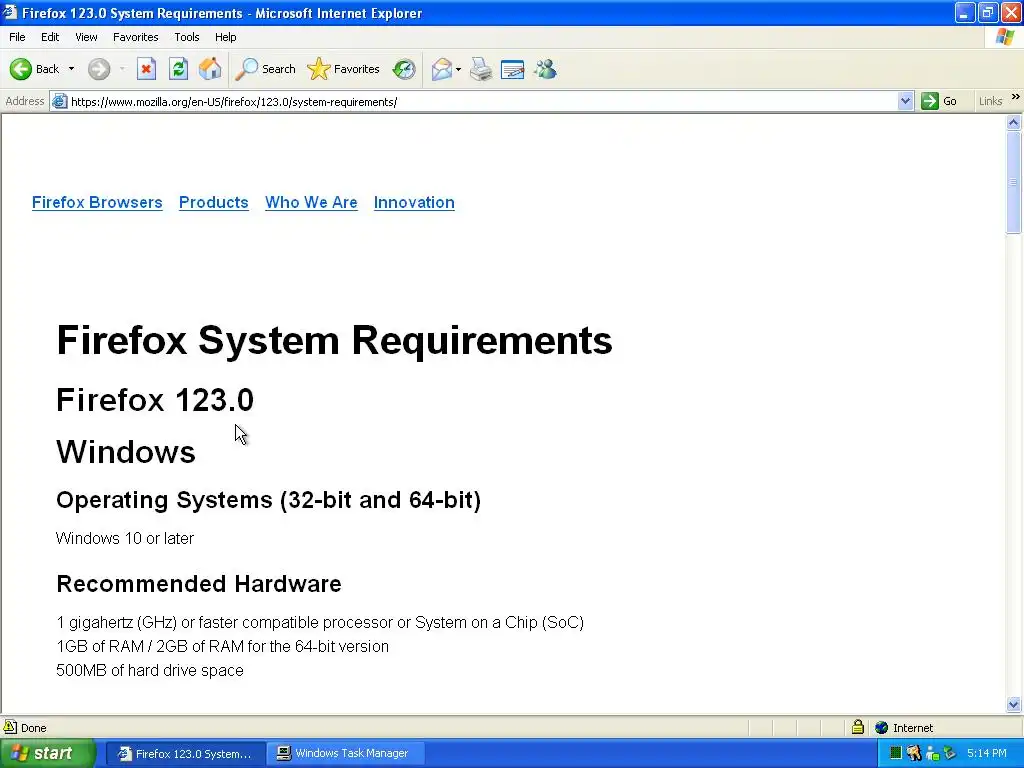Open Messenger via people icon
The width and height of the screenshot is (1024, 768).
pos(545,69)
